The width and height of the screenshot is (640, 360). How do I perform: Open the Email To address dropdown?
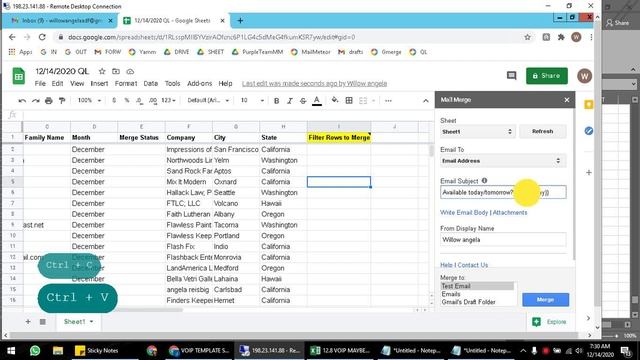tap(503, 161)
